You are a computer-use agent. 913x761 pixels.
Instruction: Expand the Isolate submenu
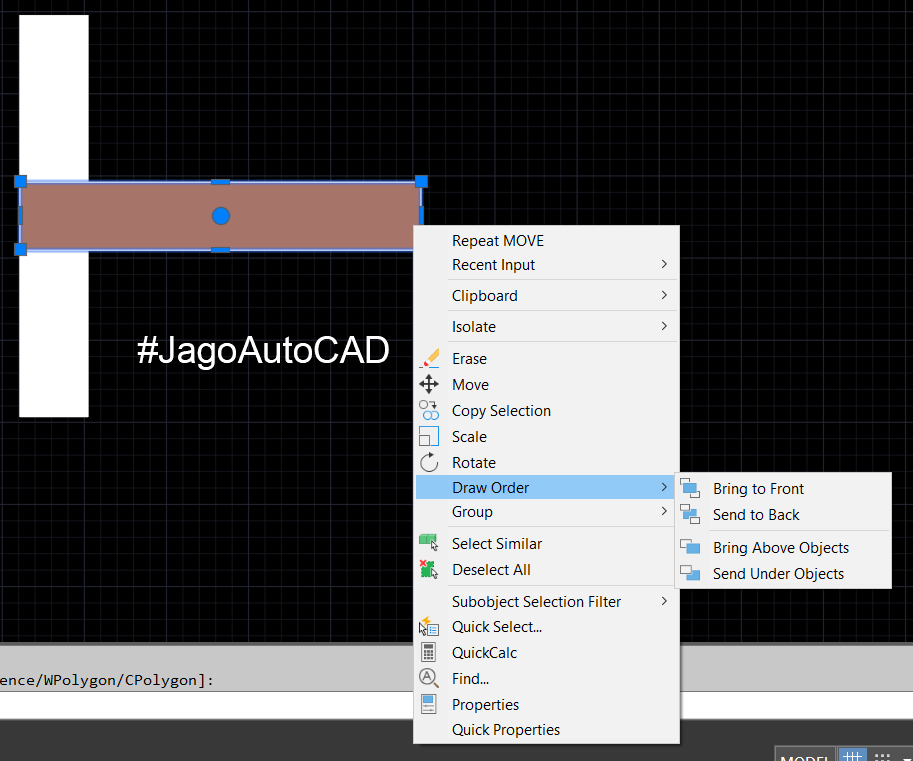point(473,326)
